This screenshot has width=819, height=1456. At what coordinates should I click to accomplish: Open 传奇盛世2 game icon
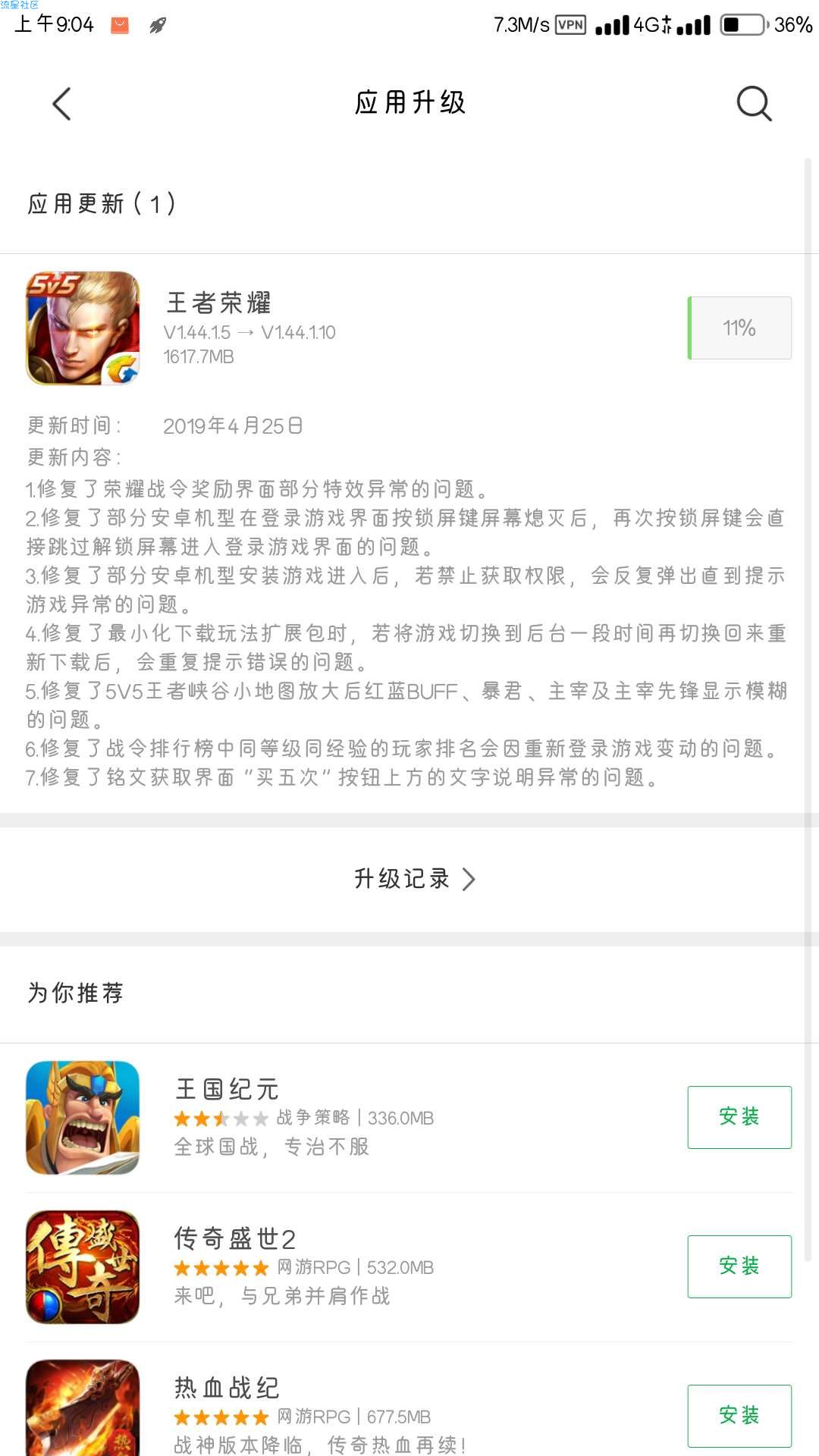coord(83,1267)
